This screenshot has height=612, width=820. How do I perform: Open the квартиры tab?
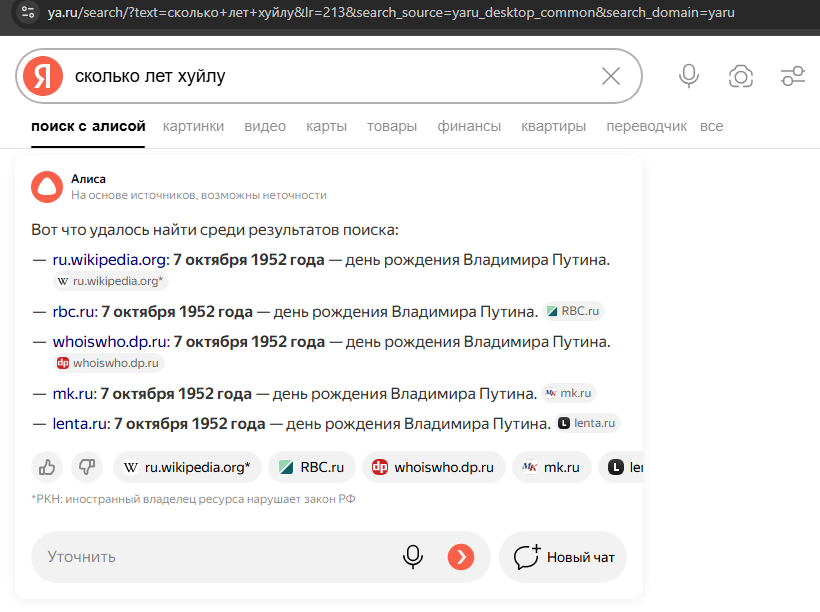553,126
